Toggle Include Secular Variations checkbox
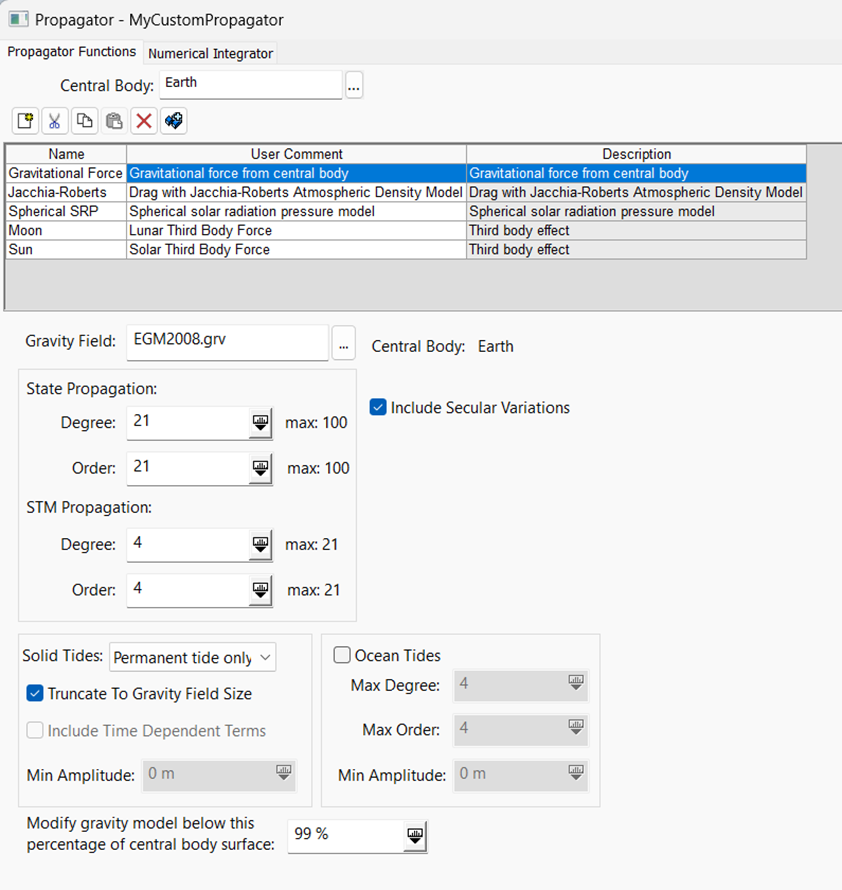Viewport: 842px width, 890px height. coord(378,407)
